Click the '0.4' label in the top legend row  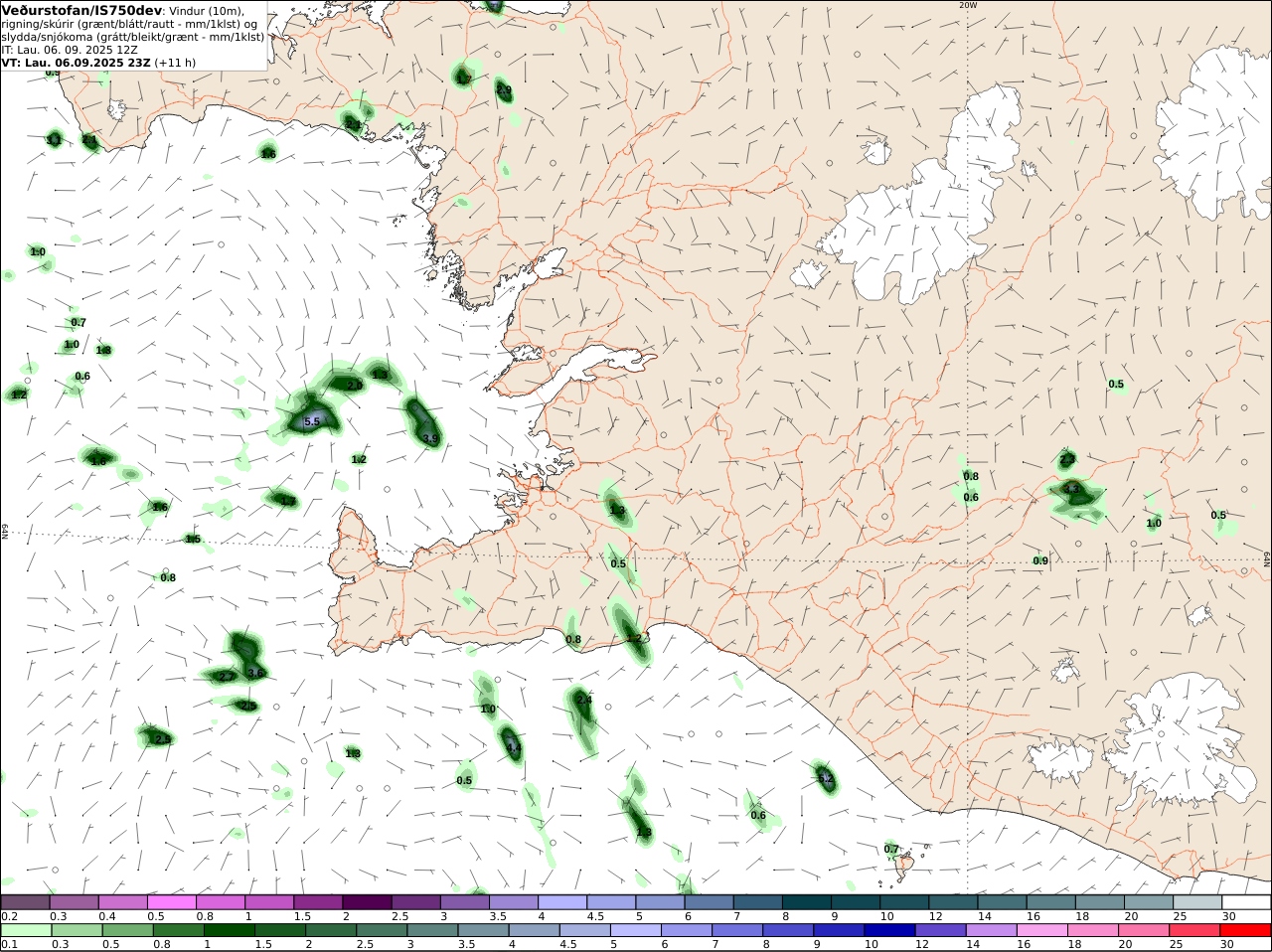107,916
